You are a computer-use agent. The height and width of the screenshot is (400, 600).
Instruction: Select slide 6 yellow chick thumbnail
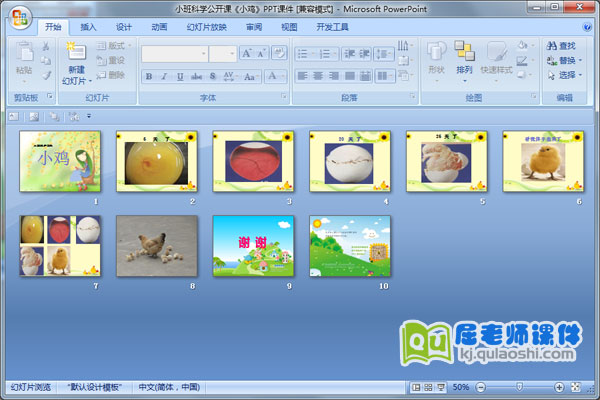[543, 161]
